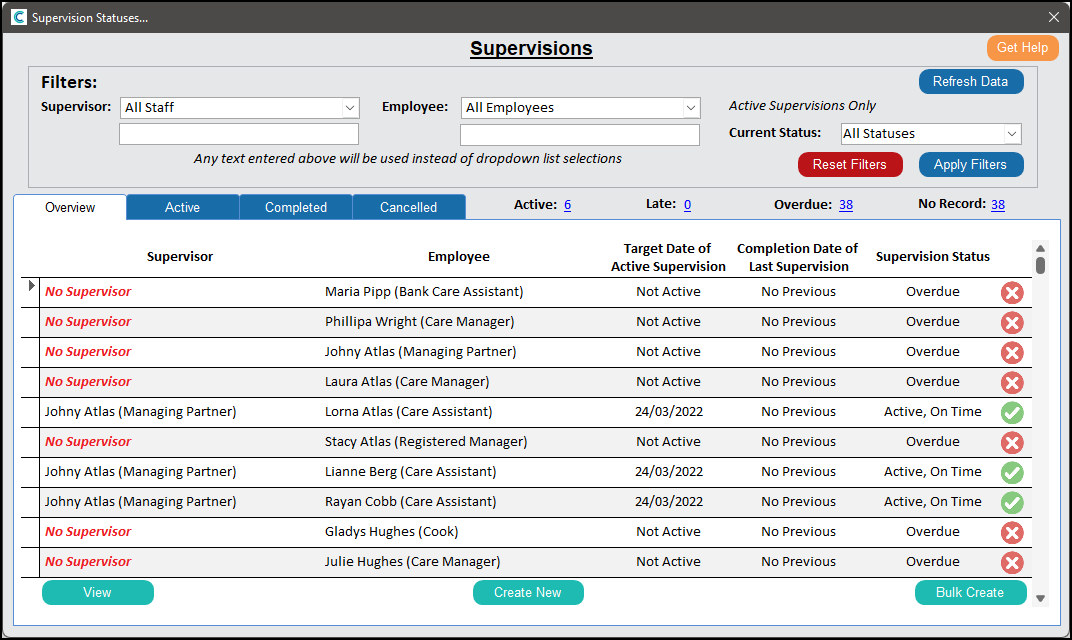Image resolution: width=1072 pixels, height=640 pixels.
Task: Click red X icon for Phillipa Wright
Action: (1012, 322)
